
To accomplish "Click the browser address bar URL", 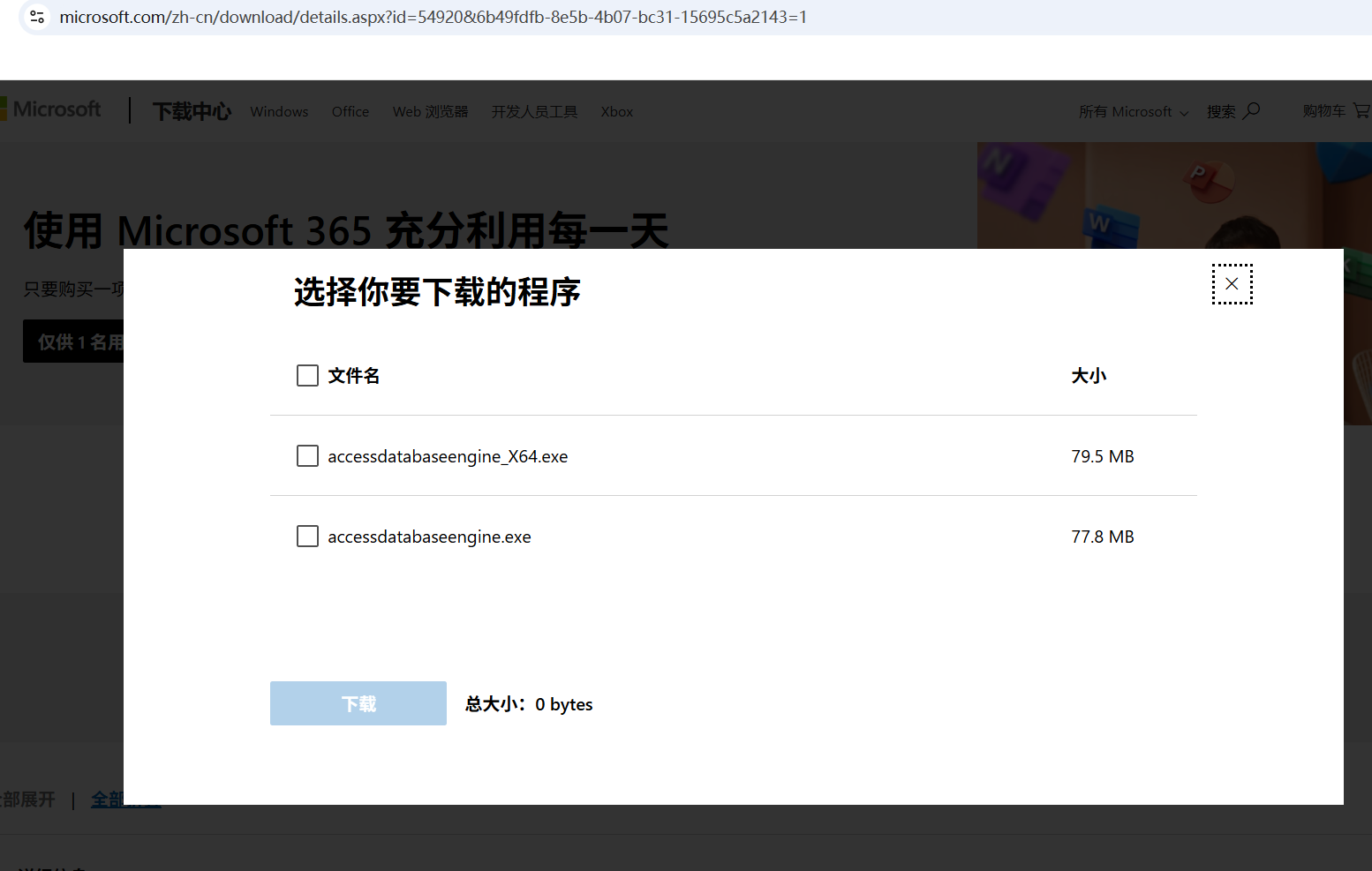I will click(433, 17).
